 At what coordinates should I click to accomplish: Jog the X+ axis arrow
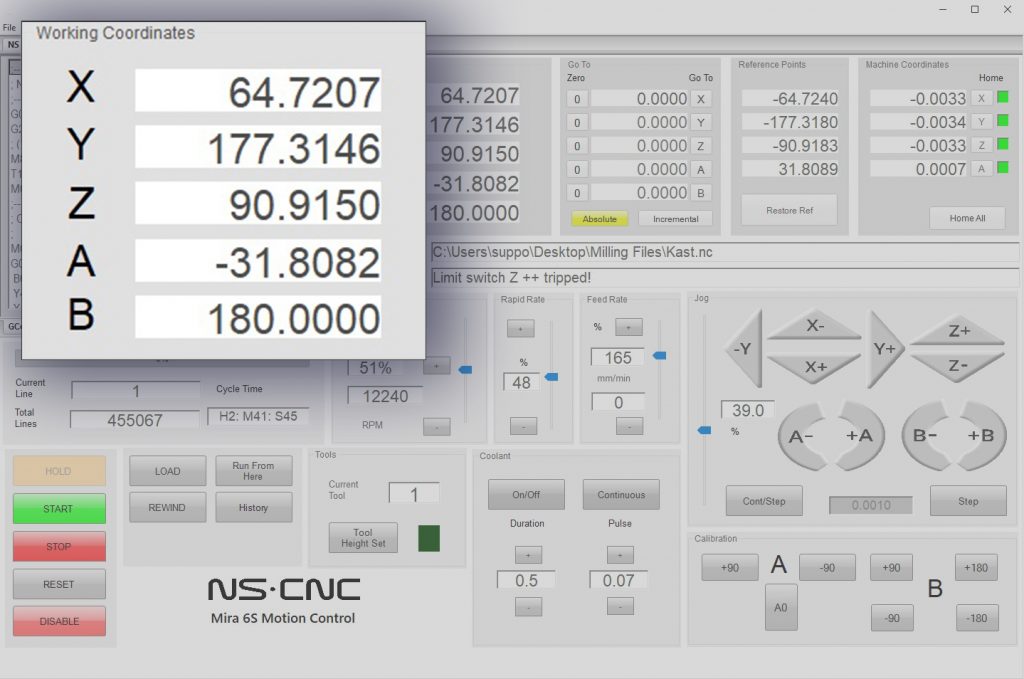[815, 366]
